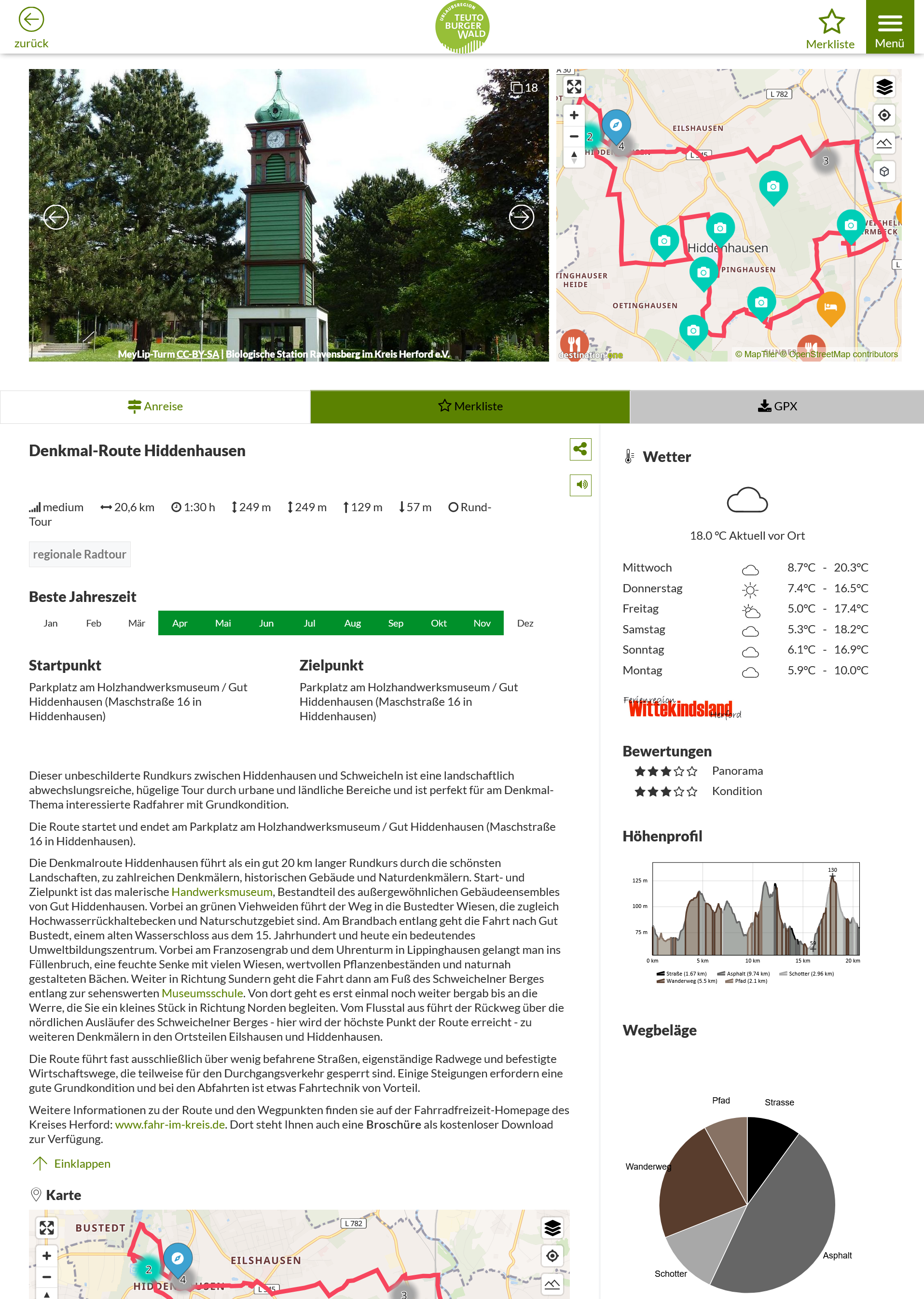Open the green Menü hamburger button
Viewport: 924px width, 1299px height.
pyautogui.click(x=890, y=27)
